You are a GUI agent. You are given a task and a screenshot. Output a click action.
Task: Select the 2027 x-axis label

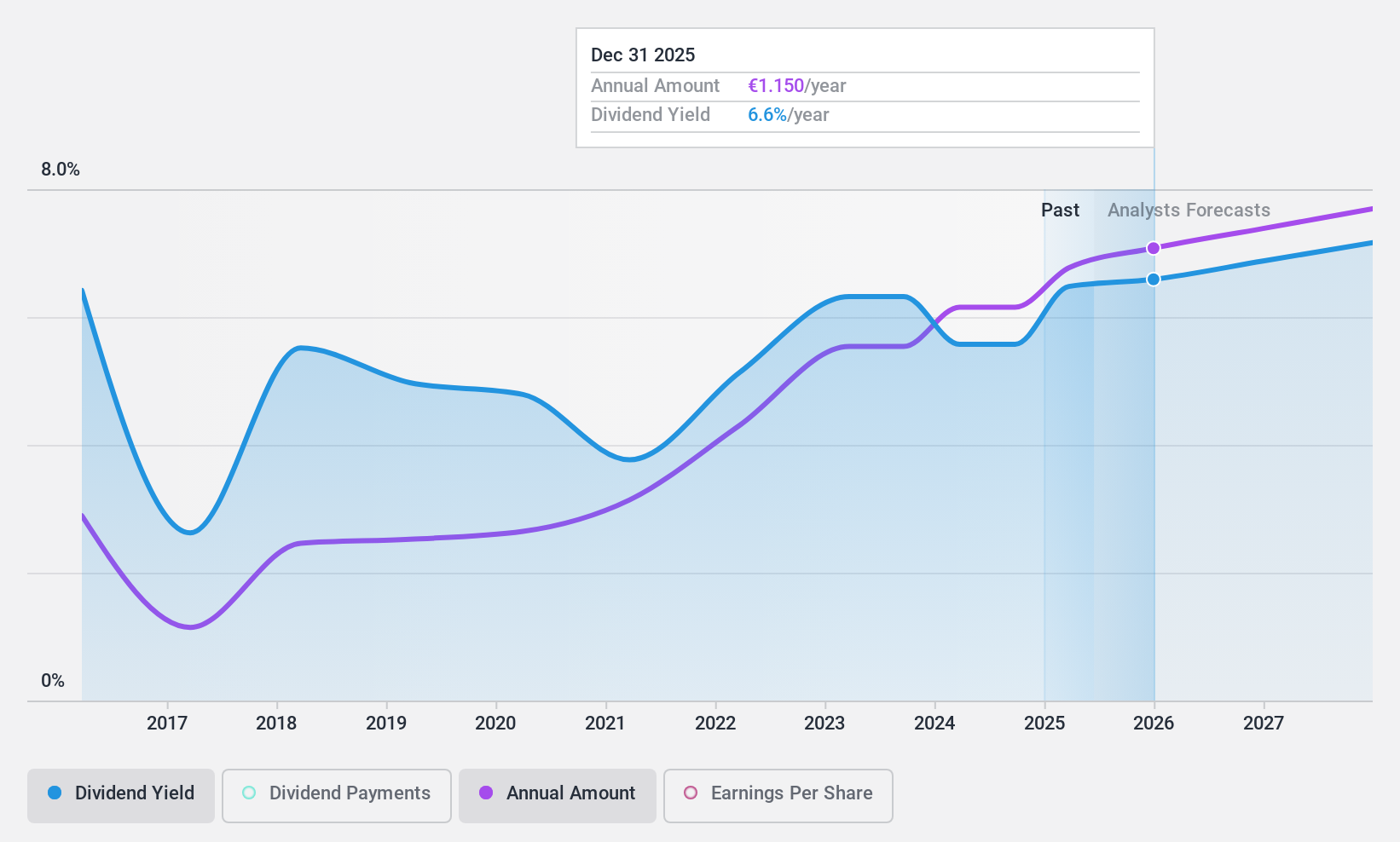pyautogui.click(x=1264, y=723)
